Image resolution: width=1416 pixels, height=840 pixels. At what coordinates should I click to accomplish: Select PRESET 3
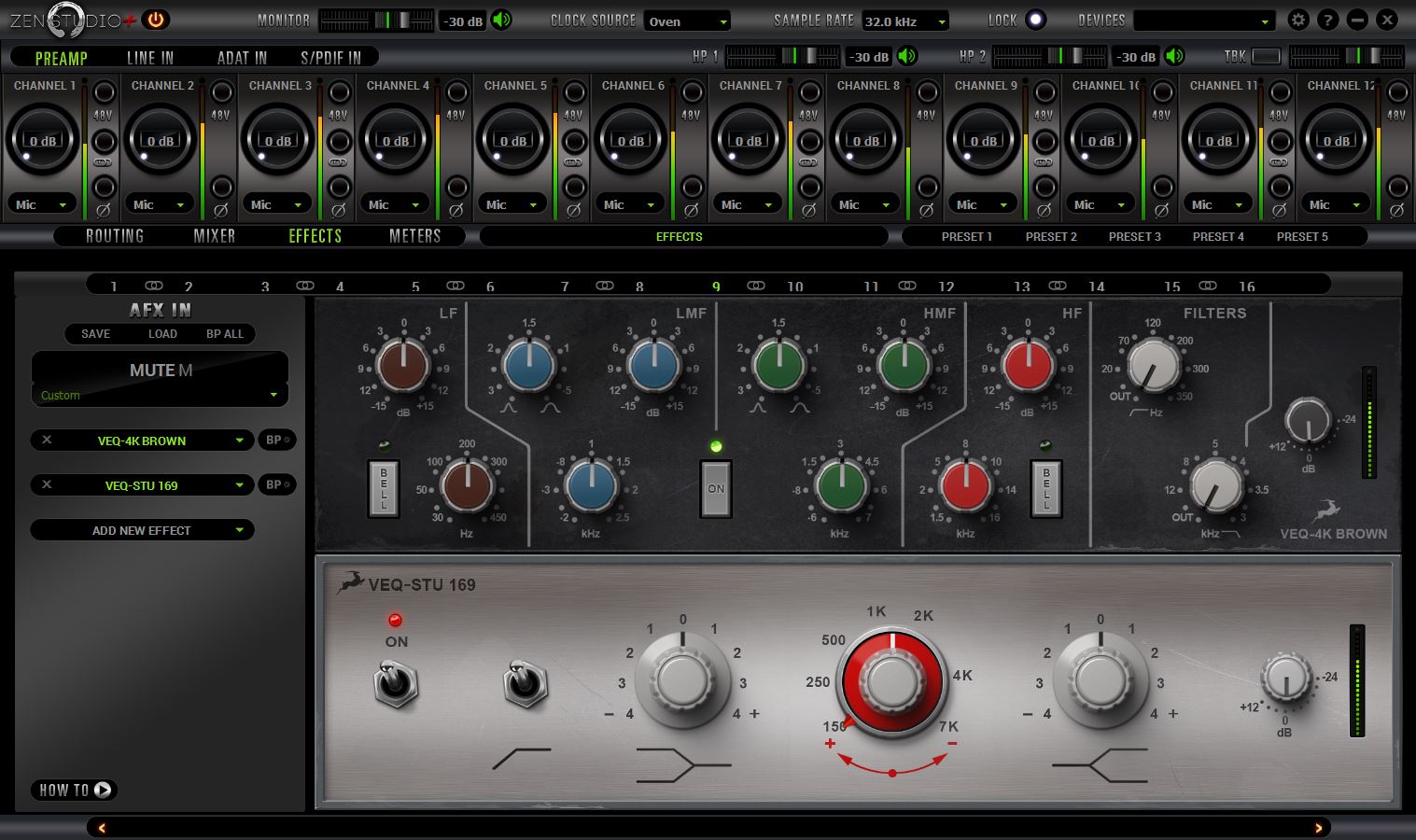point(1135,236)
